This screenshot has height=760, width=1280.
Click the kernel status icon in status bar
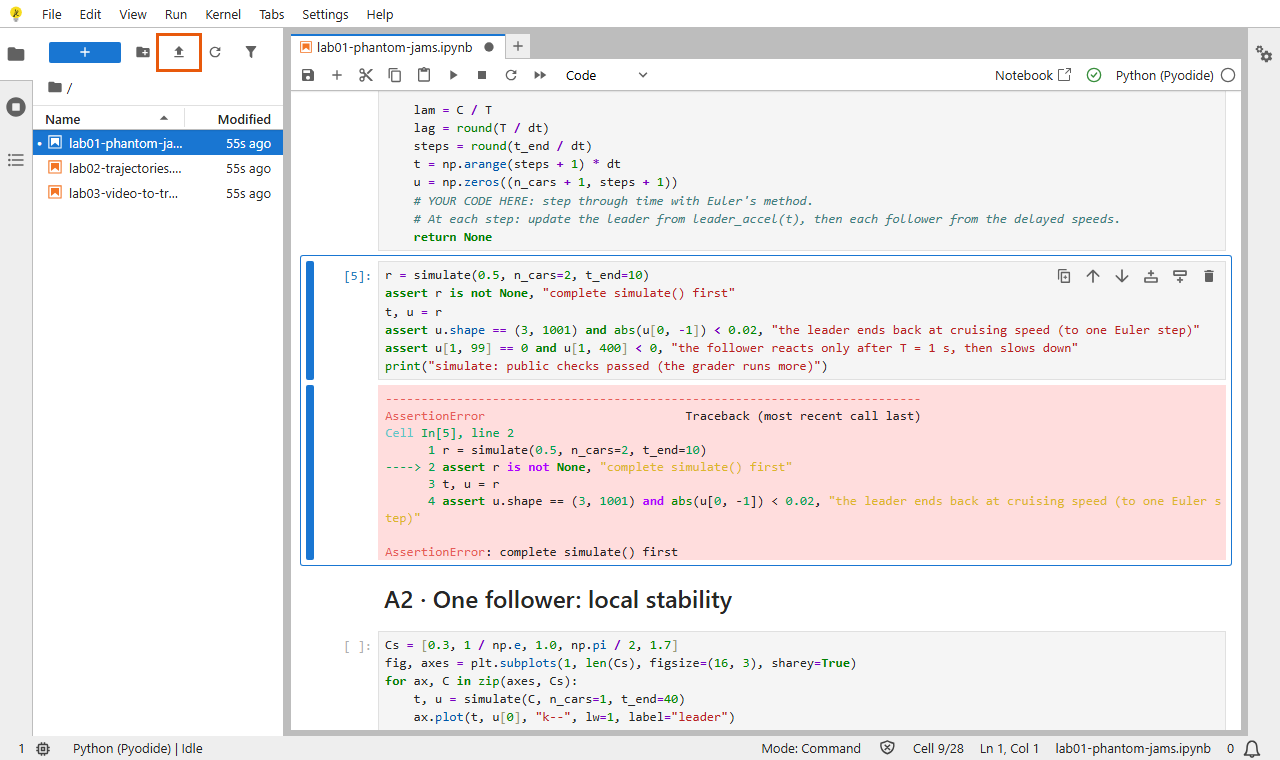(43, 748)
